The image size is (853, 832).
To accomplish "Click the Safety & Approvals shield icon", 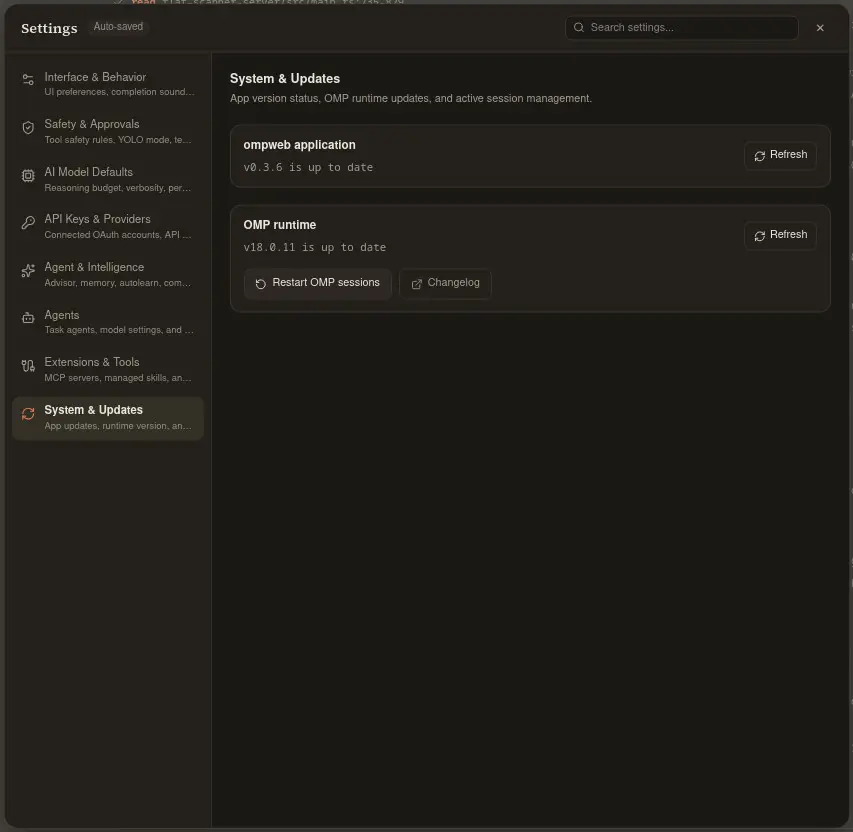I will click(x=28, y=127).
